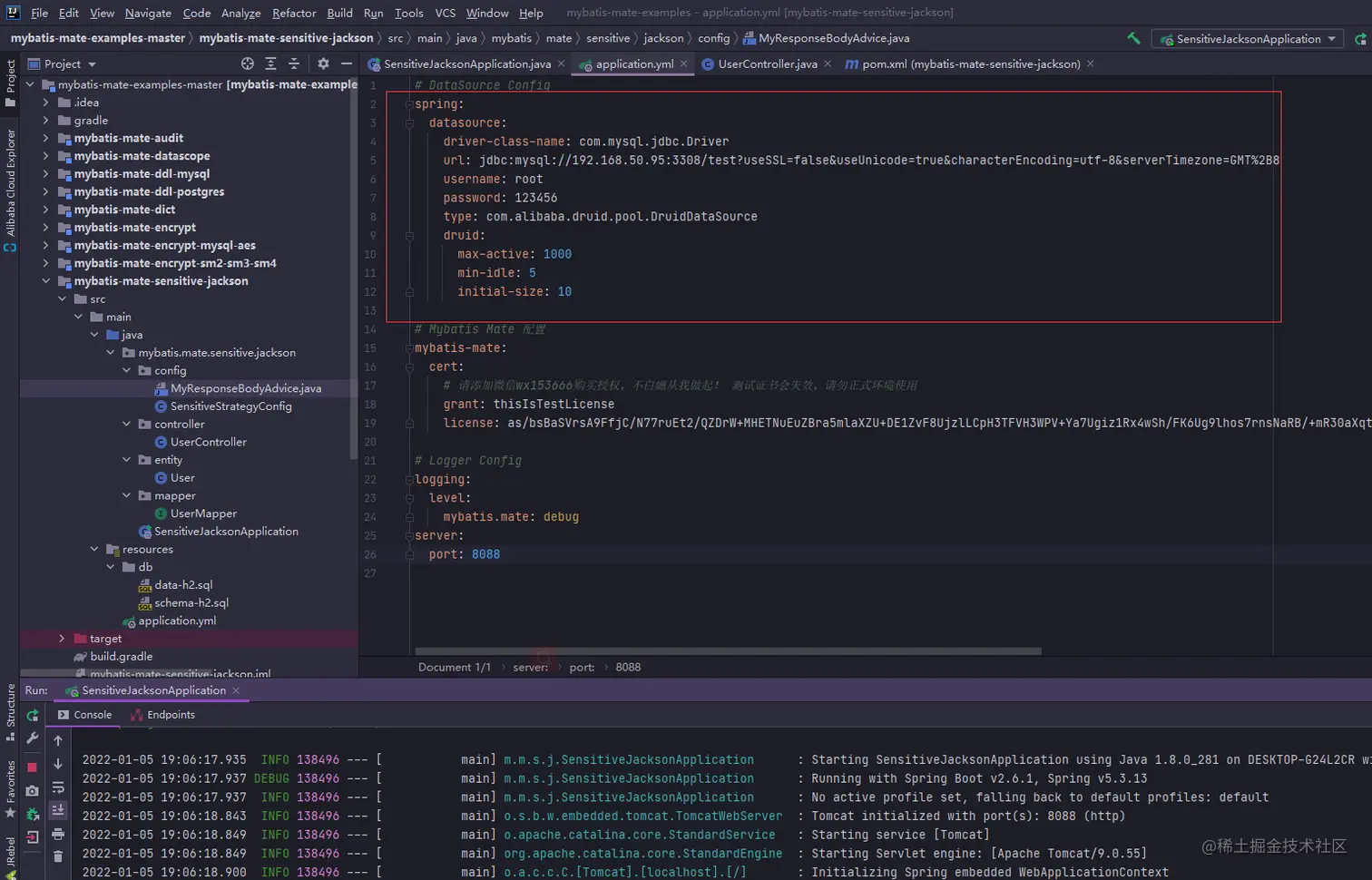Open the Project view selector dropdown
Viewport: 1372px width, 880px height.
point(62,64)
